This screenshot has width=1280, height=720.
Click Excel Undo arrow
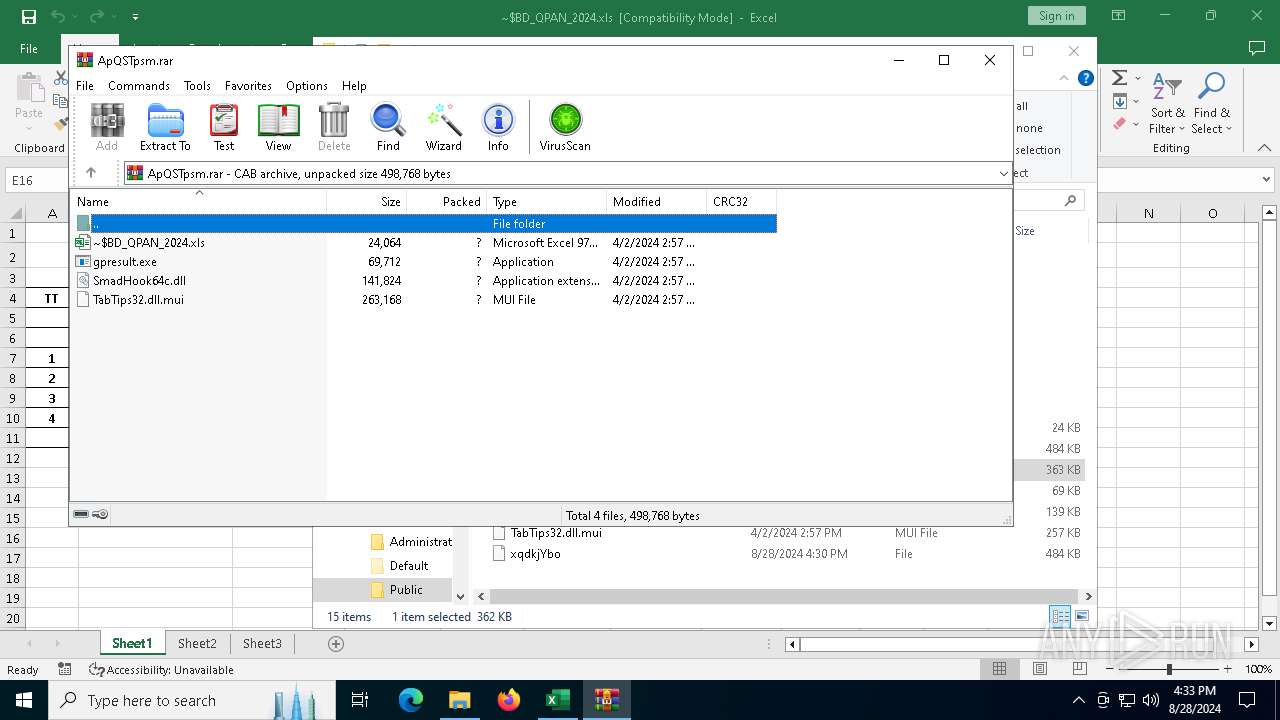click(58, 16)
